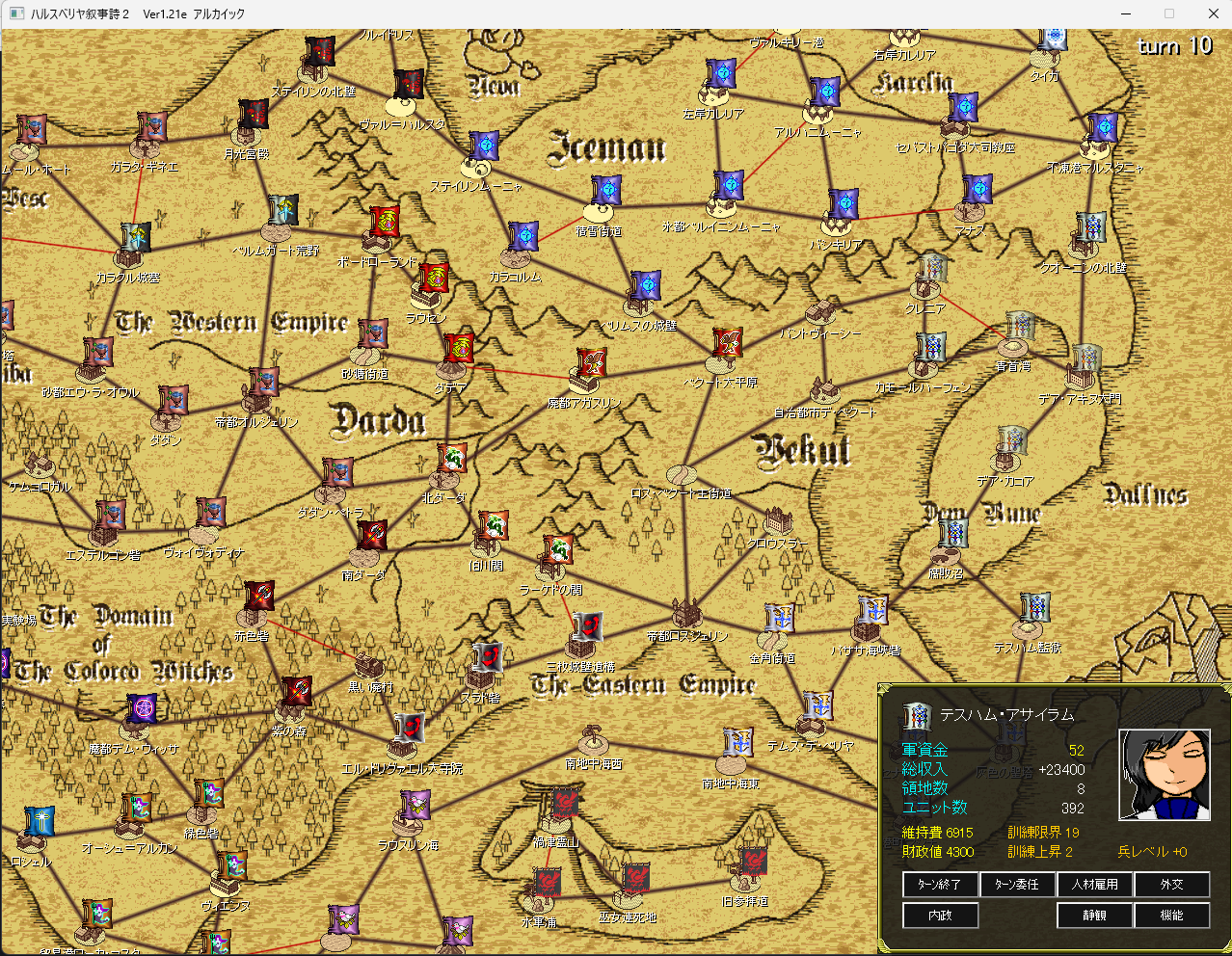This screenshot has height=956, width=1232.
Task: Select the マナス territory flag
Action: click(978, 190)
